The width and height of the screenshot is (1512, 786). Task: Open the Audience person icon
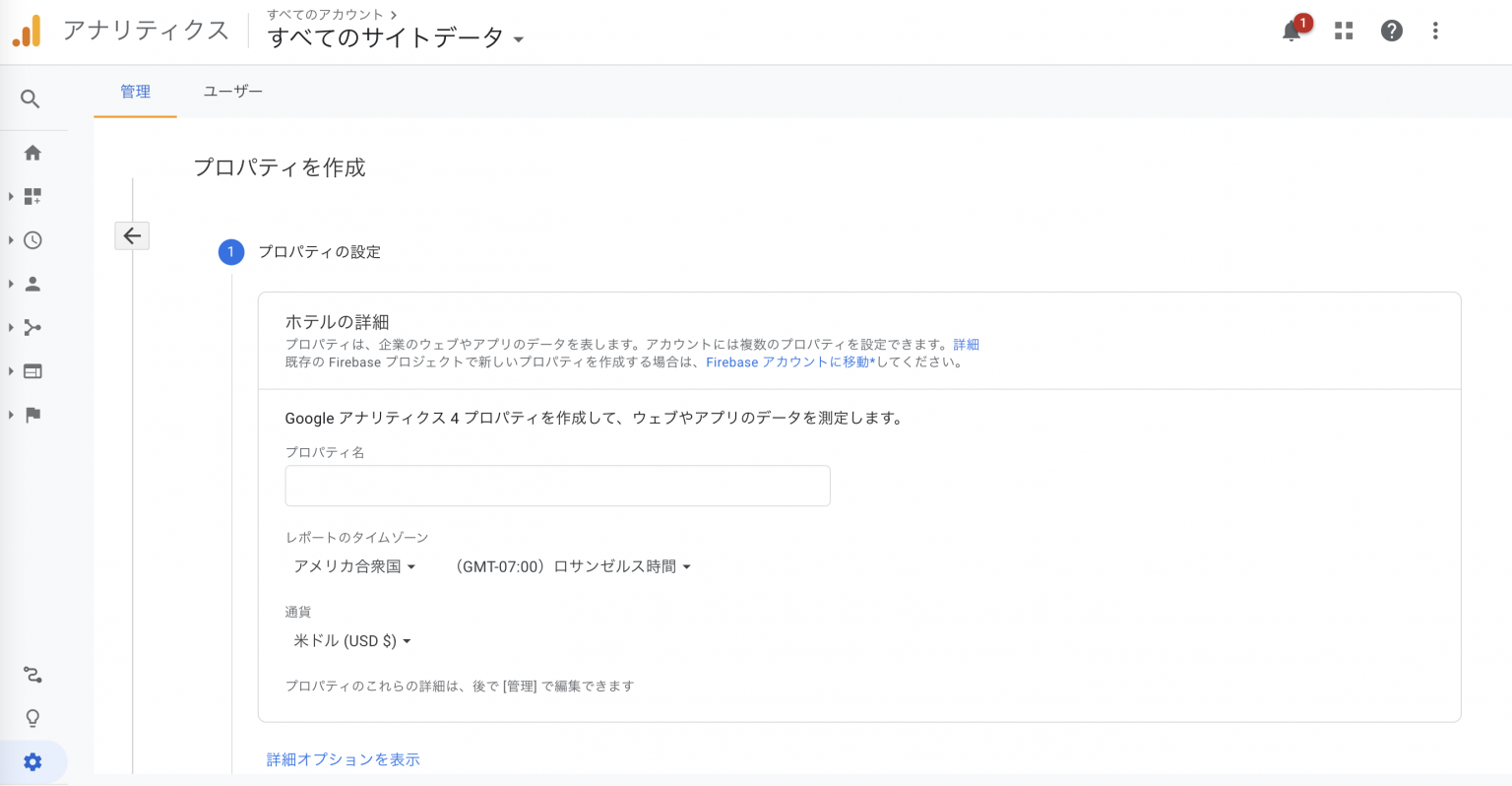(32, 284)
